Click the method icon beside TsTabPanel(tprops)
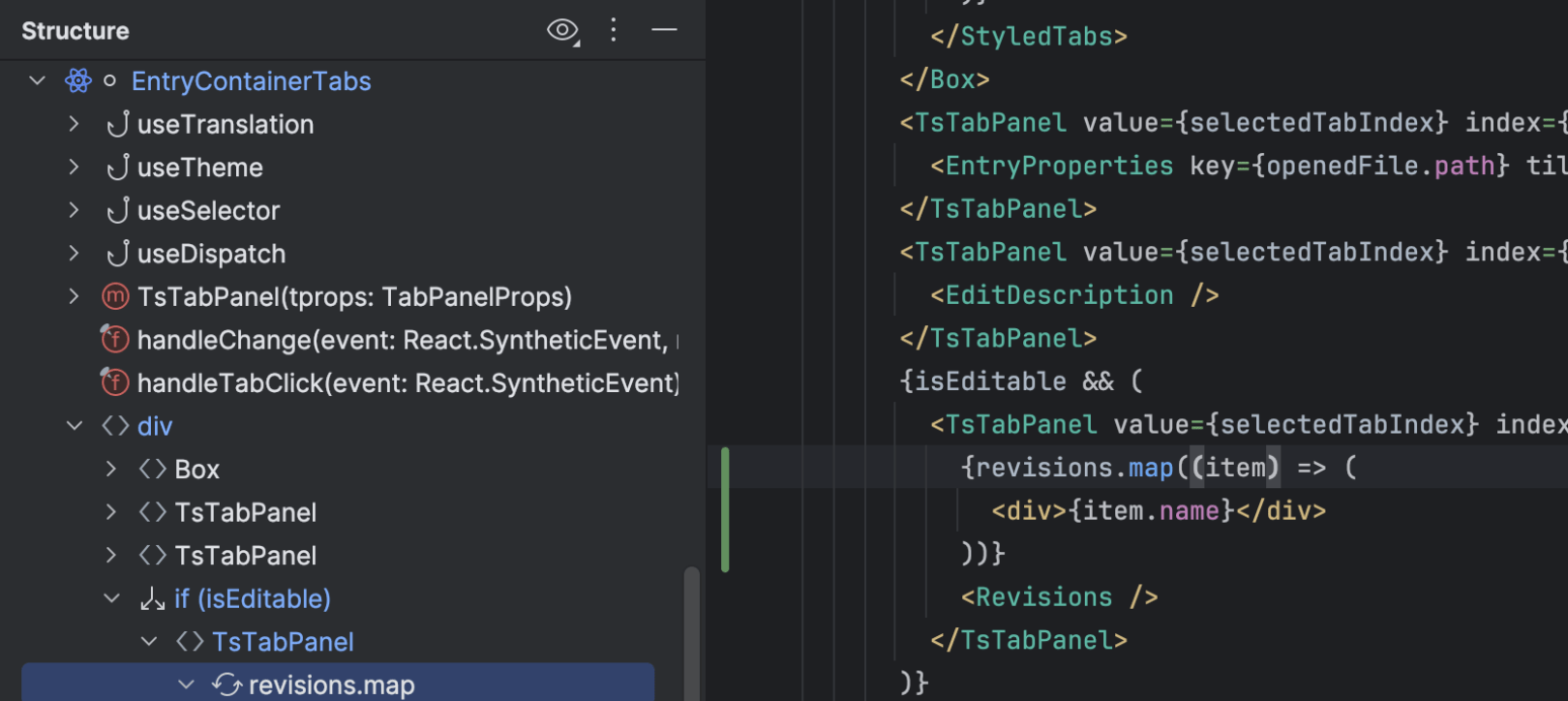Screen dimensions: 1568x701 tap(115, 296)
